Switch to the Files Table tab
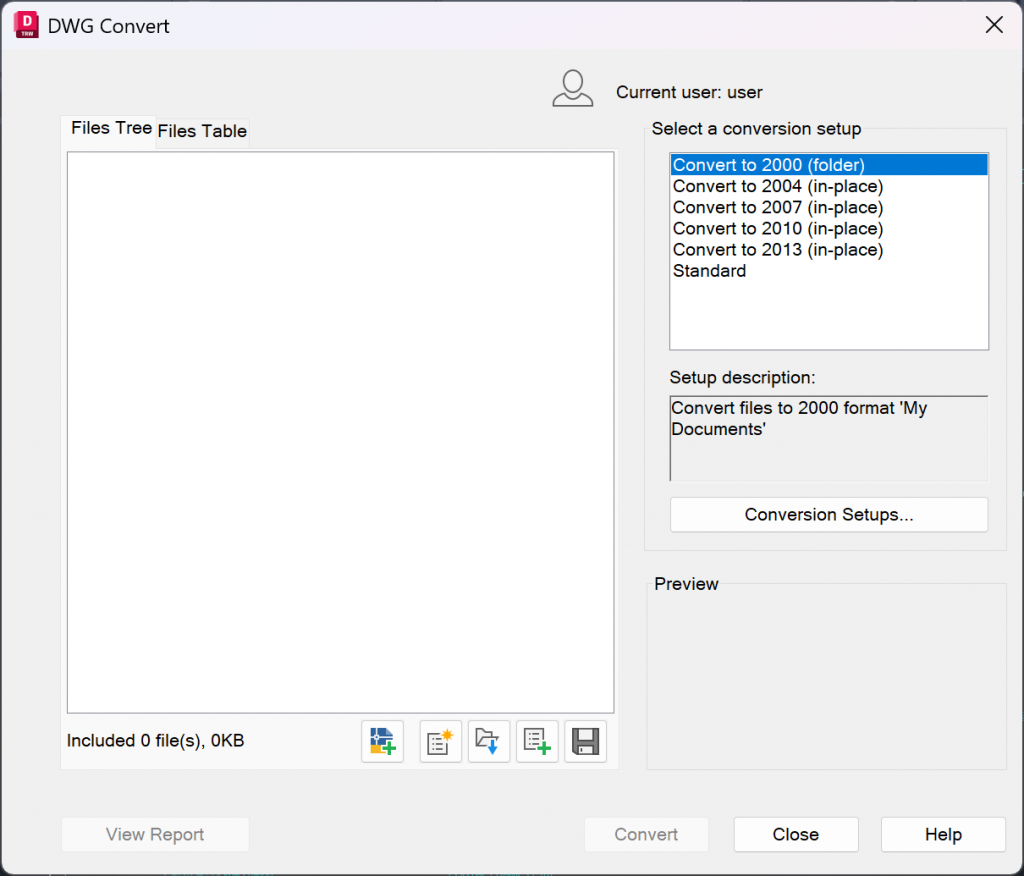The width and height of the screenshot is (1024, 876). coord(202,131)
